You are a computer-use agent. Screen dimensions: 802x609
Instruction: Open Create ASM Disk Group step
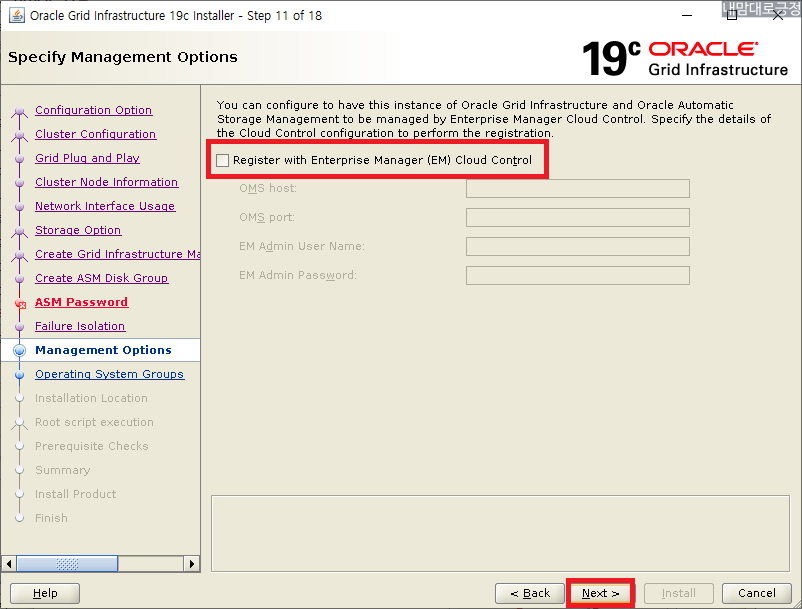[x=102, y=278]
